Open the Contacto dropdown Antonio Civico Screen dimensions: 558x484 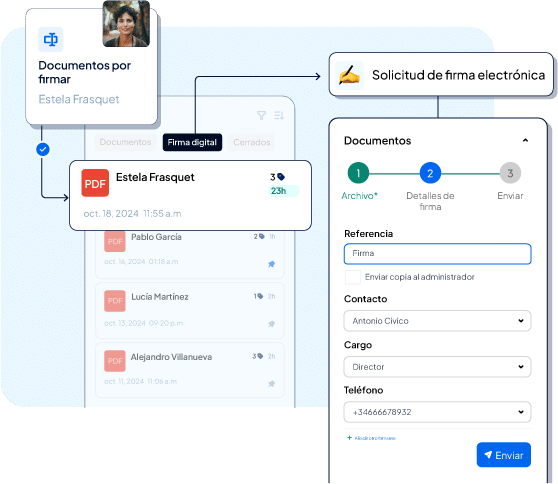(x=437, y=321)
